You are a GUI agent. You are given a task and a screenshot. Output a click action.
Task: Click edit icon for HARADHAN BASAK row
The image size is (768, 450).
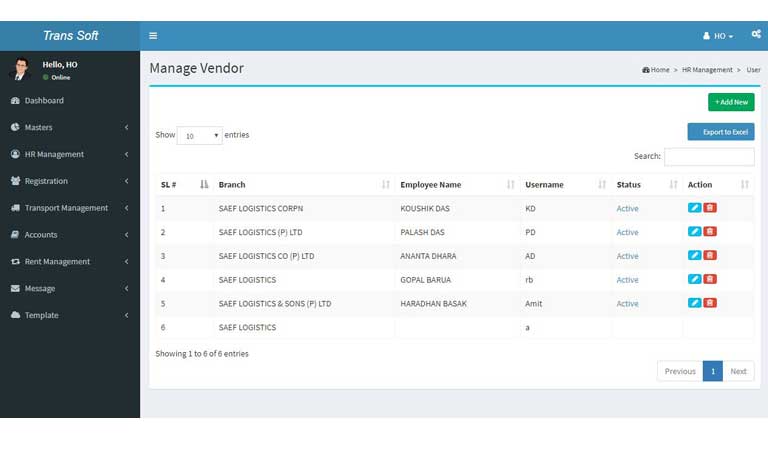point(695,303)
